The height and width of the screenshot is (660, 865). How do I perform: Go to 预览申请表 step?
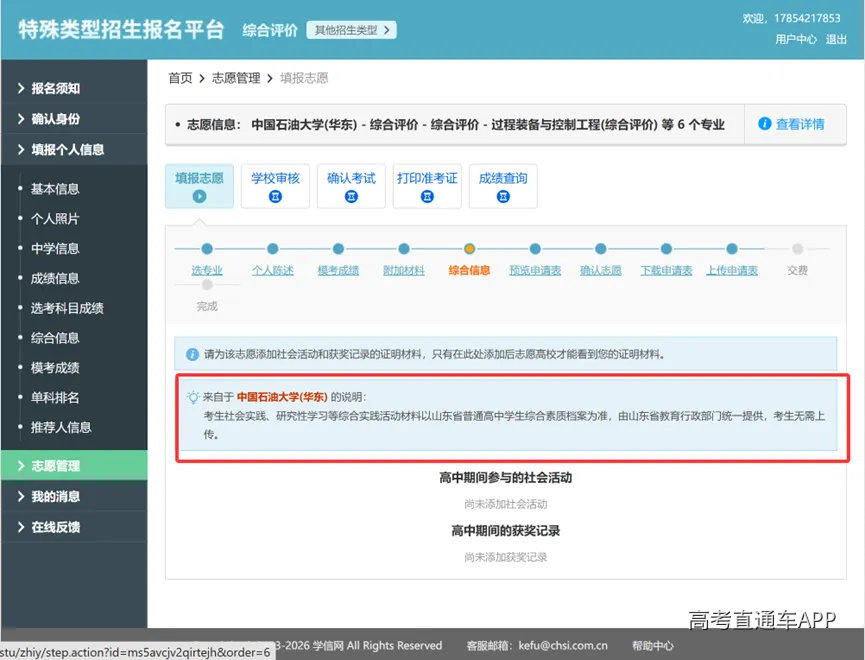[x=535, y=270]
